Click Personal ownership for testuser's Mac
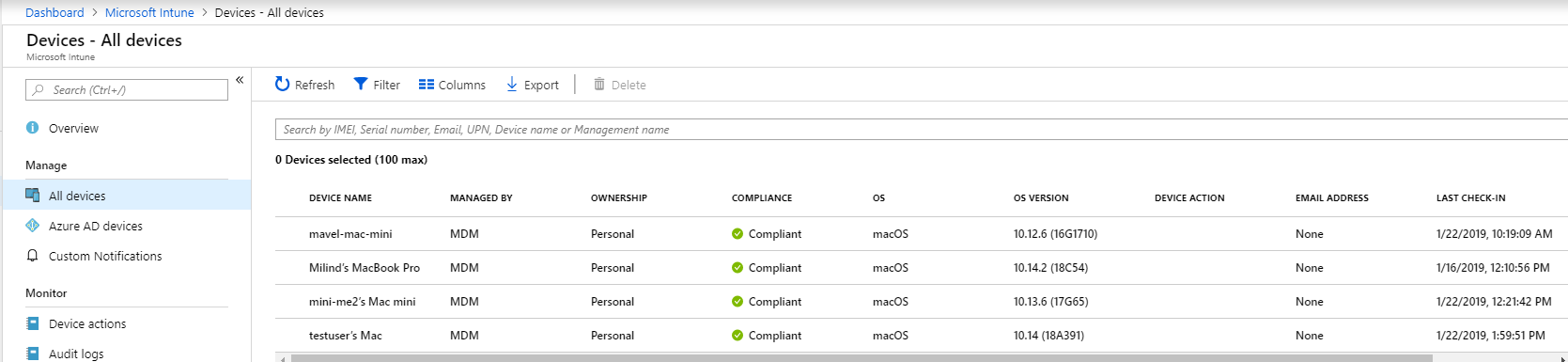 tap(613, 336)
